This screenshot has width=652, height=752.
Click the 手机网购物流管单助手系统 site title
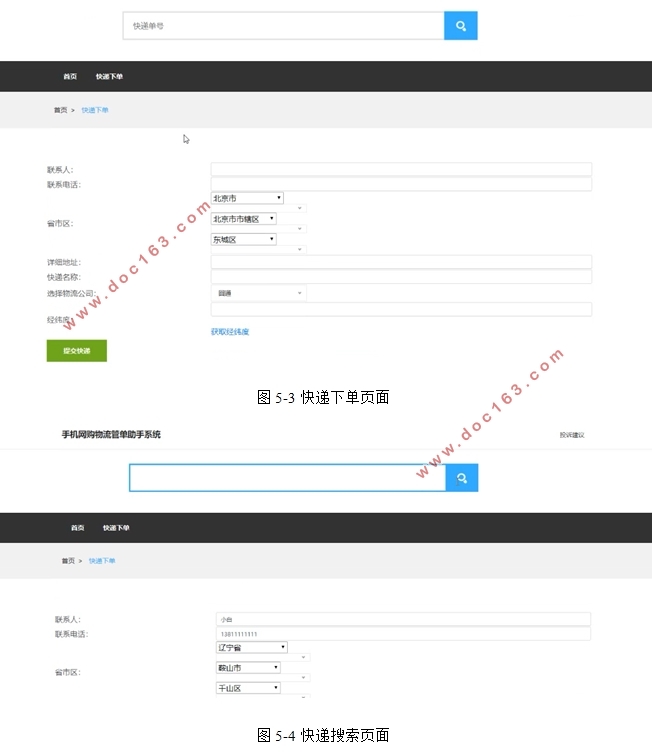tap(111, 435)
